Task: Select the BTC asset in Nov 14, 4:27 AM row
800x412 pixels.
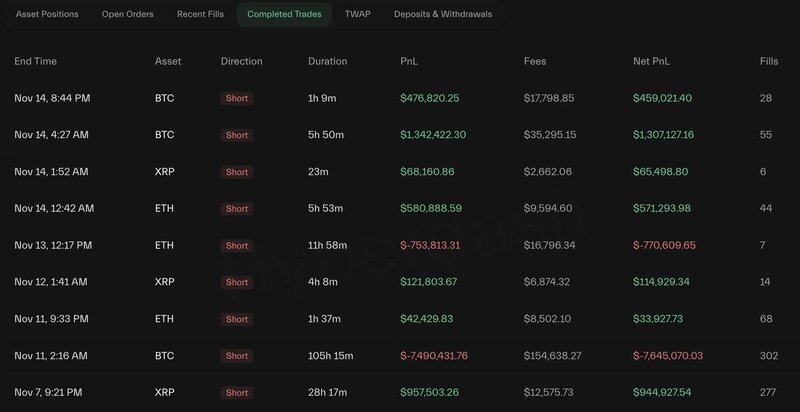Action: coord(164,135)
